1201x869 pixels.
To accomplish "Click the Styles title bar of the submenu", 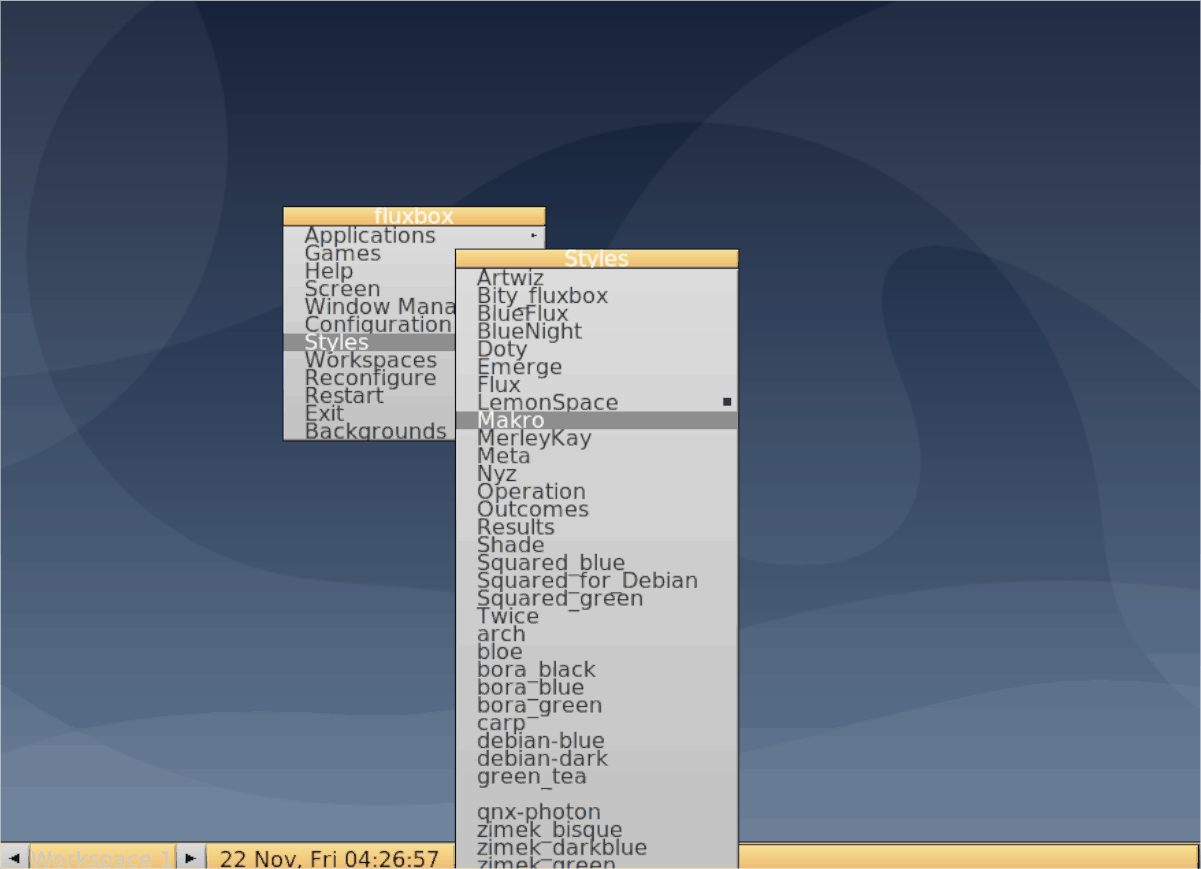I will coord(596,258).
